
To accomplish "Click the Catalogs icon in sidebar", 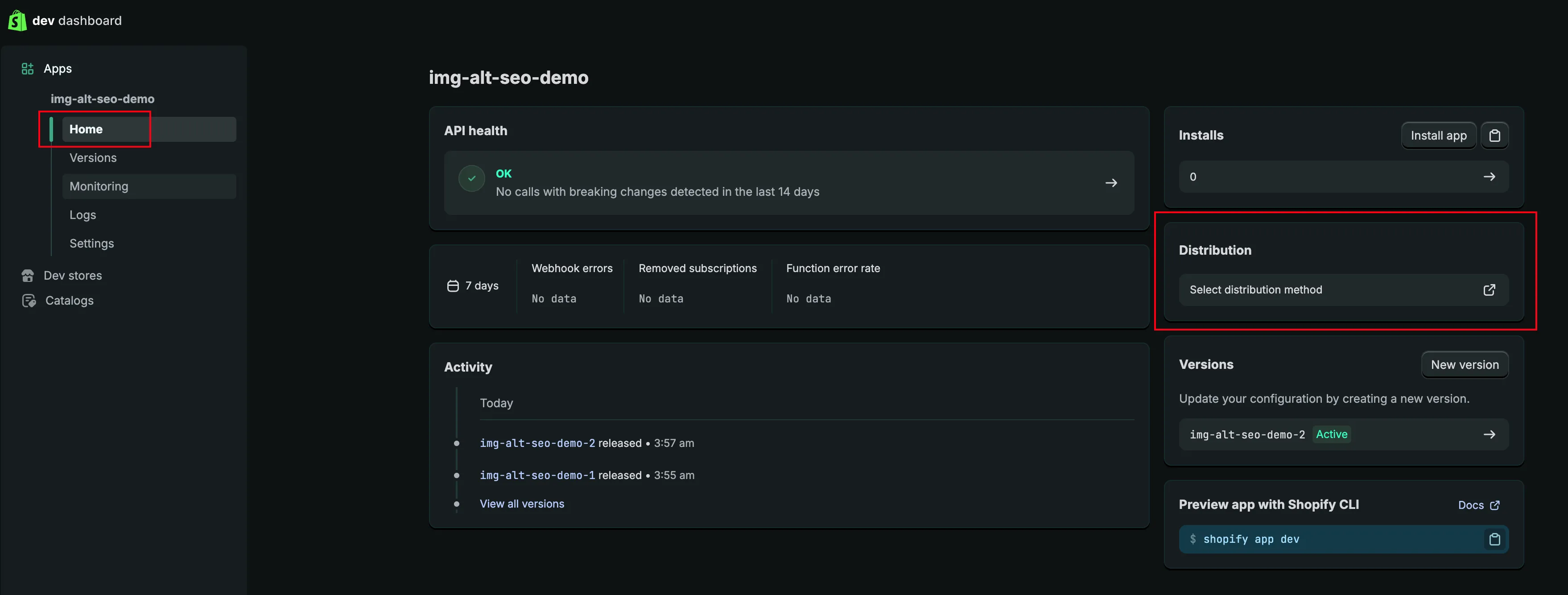I will (x=28, y=301).
